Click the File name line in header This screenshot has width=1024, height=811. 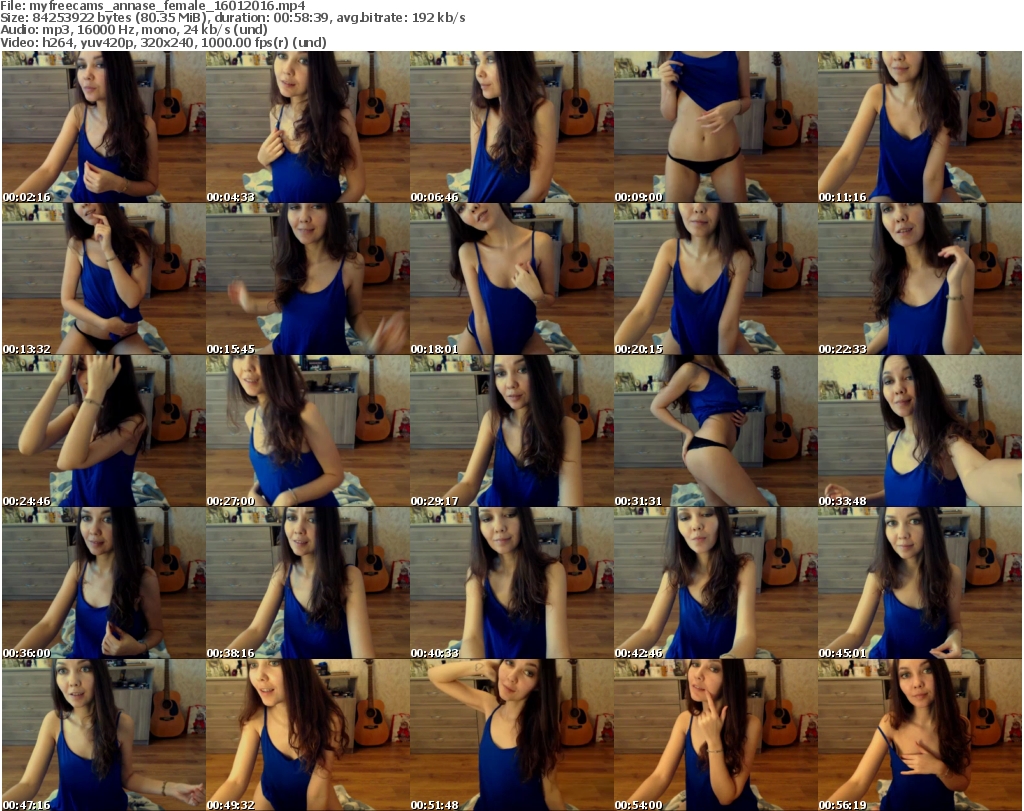point(153,6)
